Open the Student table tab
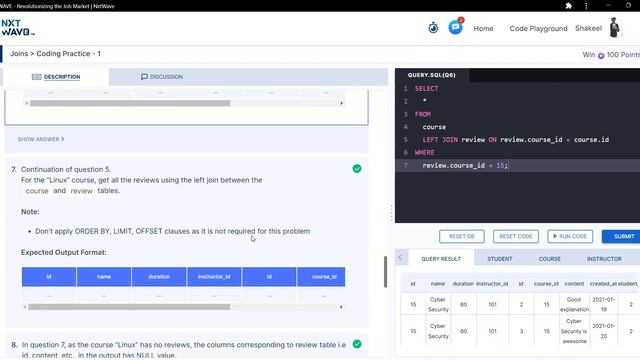The image size is (640, 360). pos(500,259)
